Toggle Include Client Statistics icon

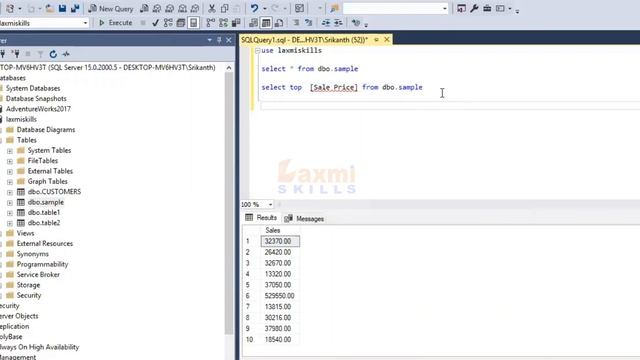236,23
